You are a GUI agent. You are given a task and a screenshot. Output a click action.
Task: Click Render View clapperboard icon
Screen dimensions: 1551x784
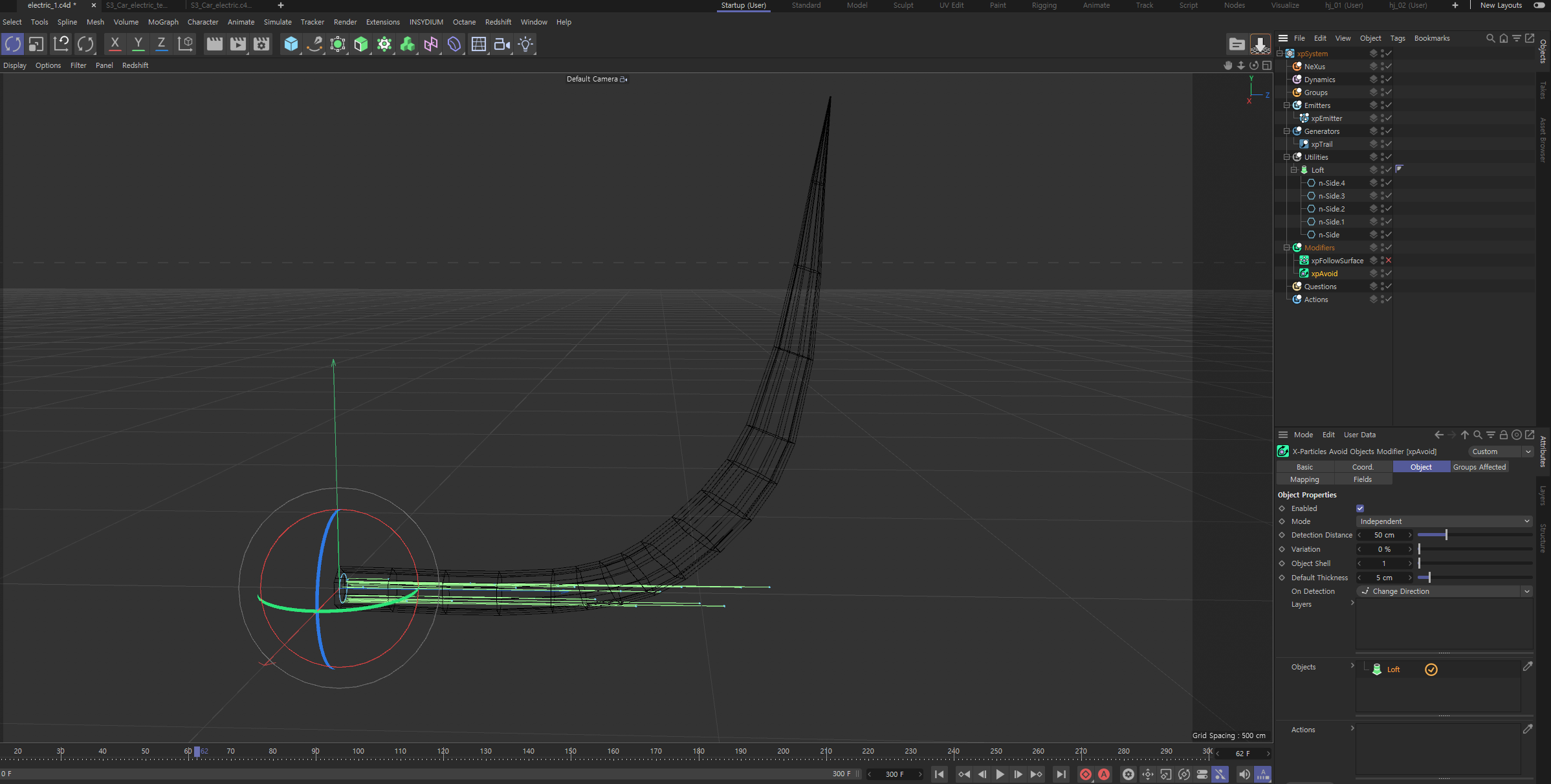pyautogui.click(x=214, y=44)
